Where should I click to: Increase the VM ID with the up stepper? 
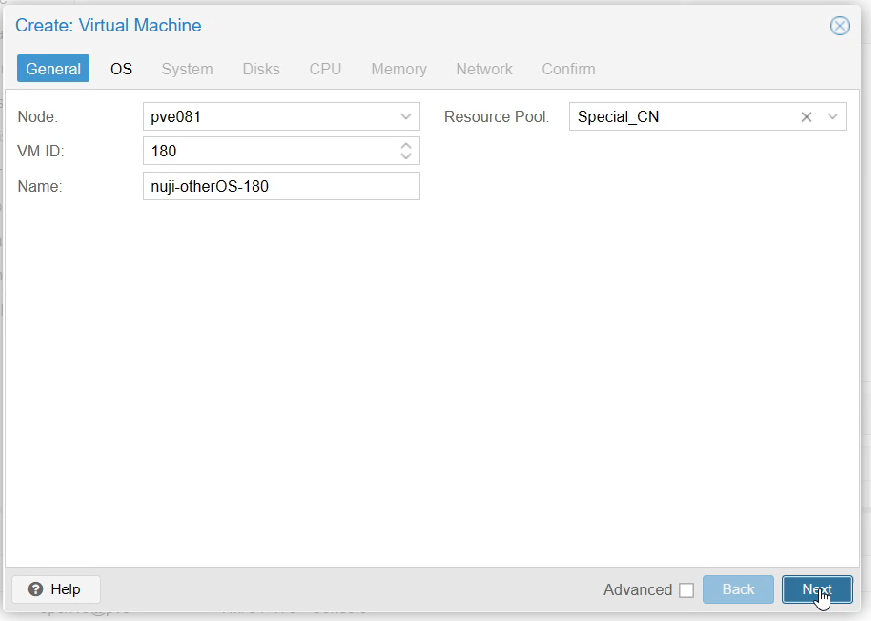click(406, 146)
